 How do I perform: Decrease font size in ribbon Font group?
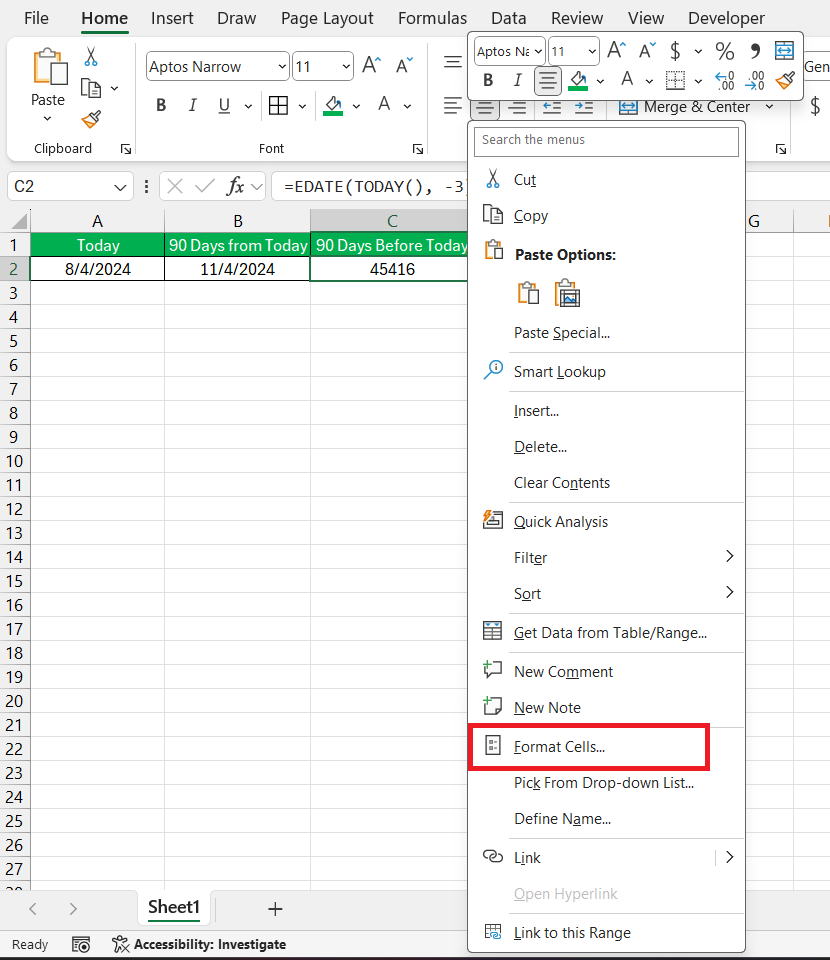click(405, 65)
